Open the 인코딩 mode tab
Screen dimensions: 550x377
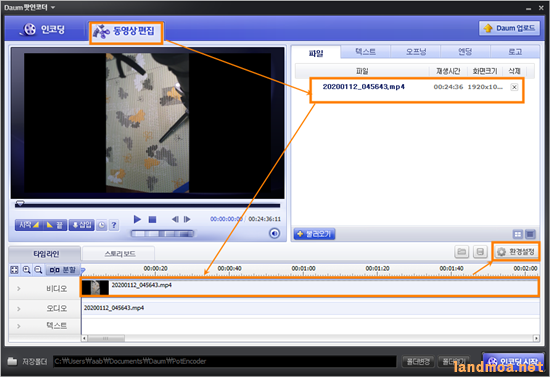click(x=44, y=29)
